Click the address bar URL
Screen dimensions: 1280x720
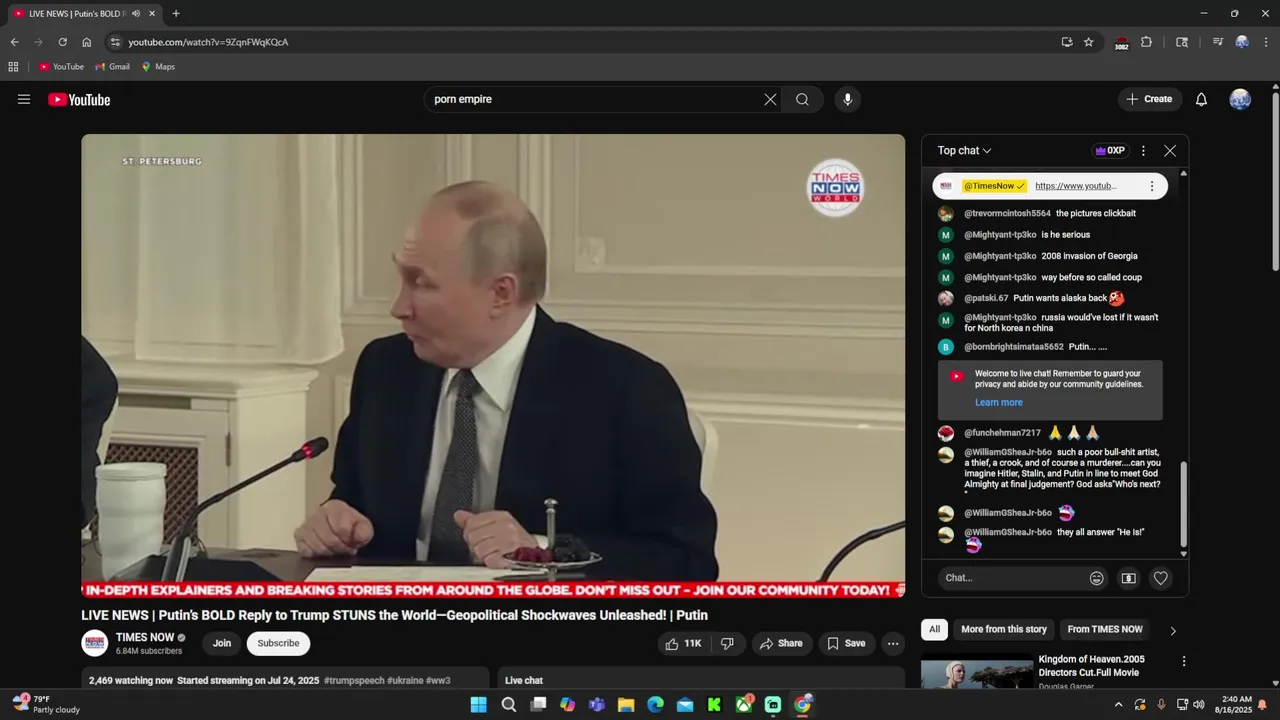pos(208,42)
